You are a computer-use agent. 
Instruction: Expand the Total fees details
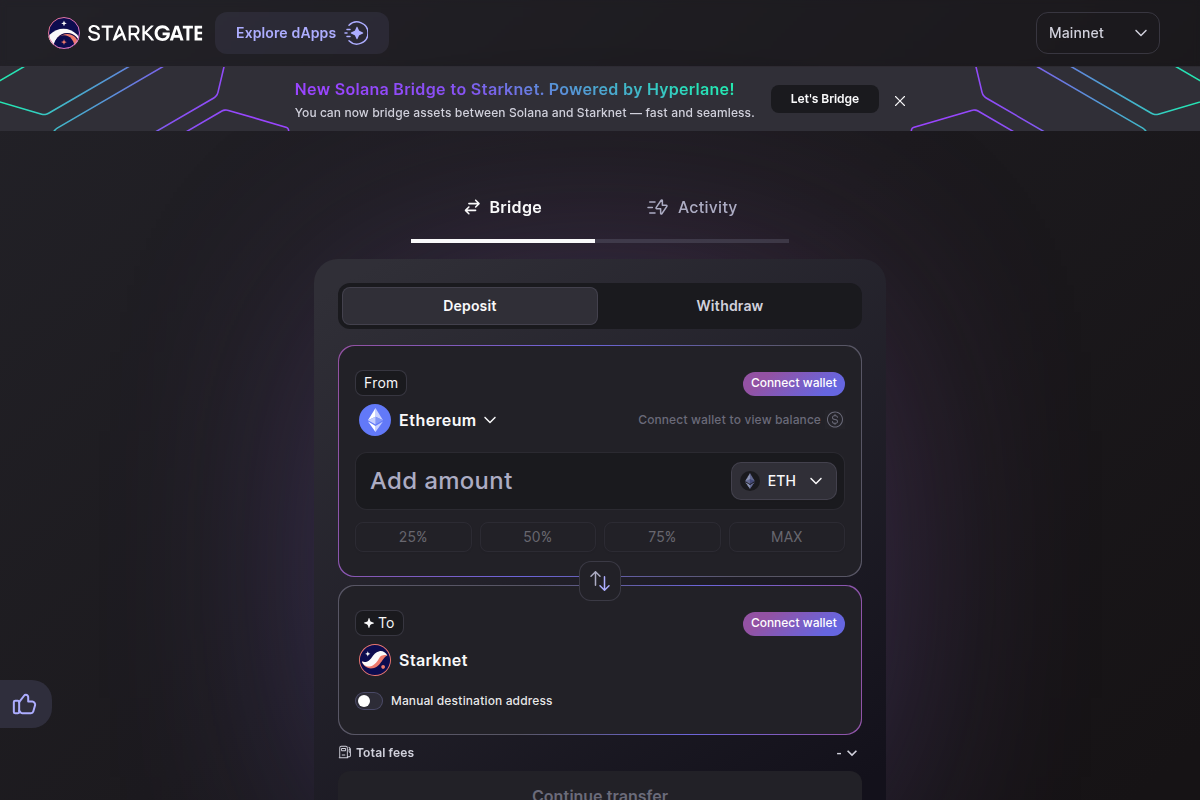[851, 752]
